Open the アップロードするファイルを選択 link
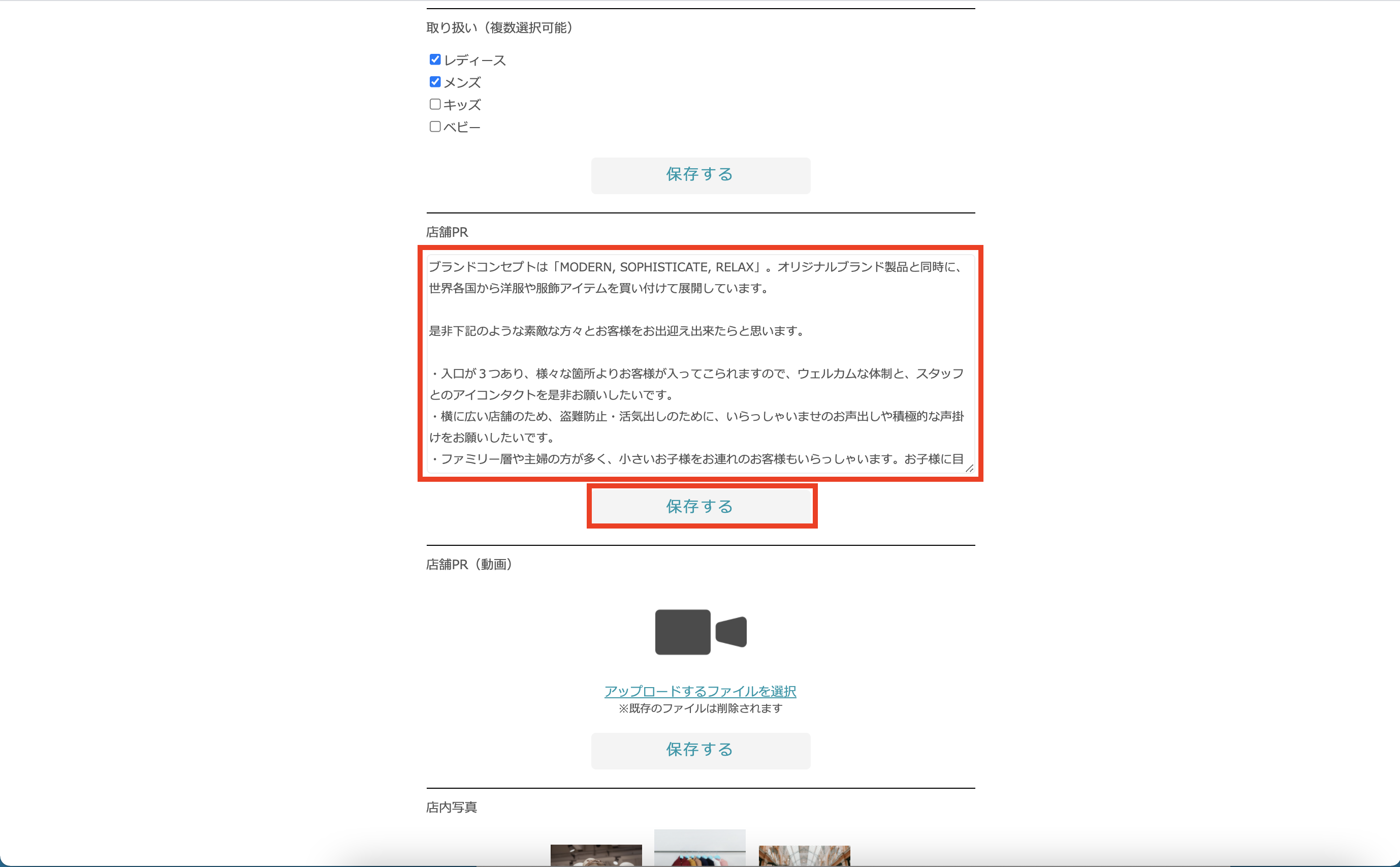This screenshot has width=1400, height=867. 701,692
